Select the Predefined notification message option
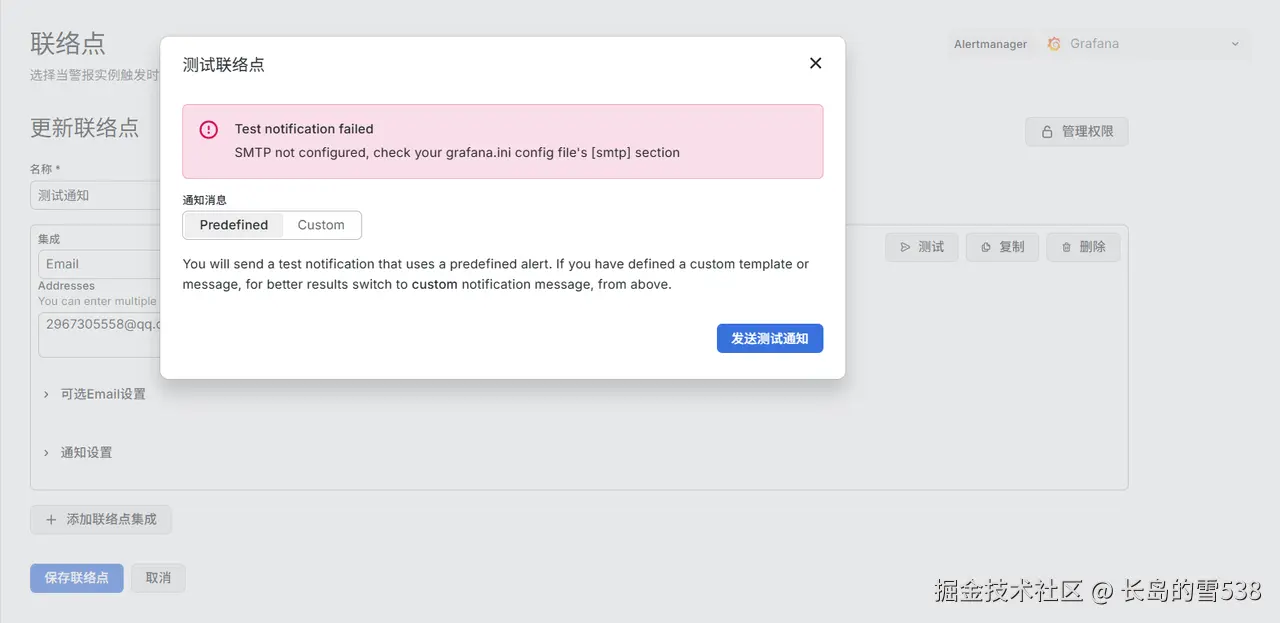1280x623 pixels. click(234, 225)
